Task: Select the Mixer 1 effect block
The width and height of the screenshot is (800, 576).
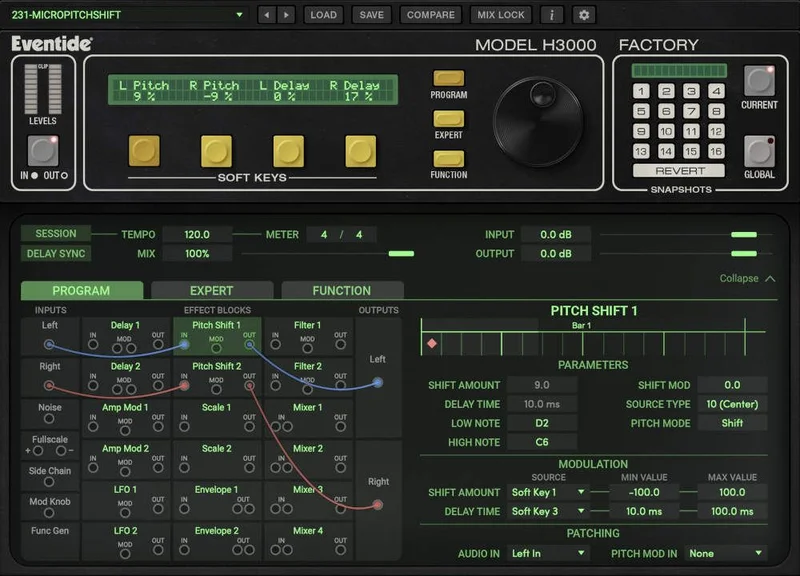Action: coord(308,418)
